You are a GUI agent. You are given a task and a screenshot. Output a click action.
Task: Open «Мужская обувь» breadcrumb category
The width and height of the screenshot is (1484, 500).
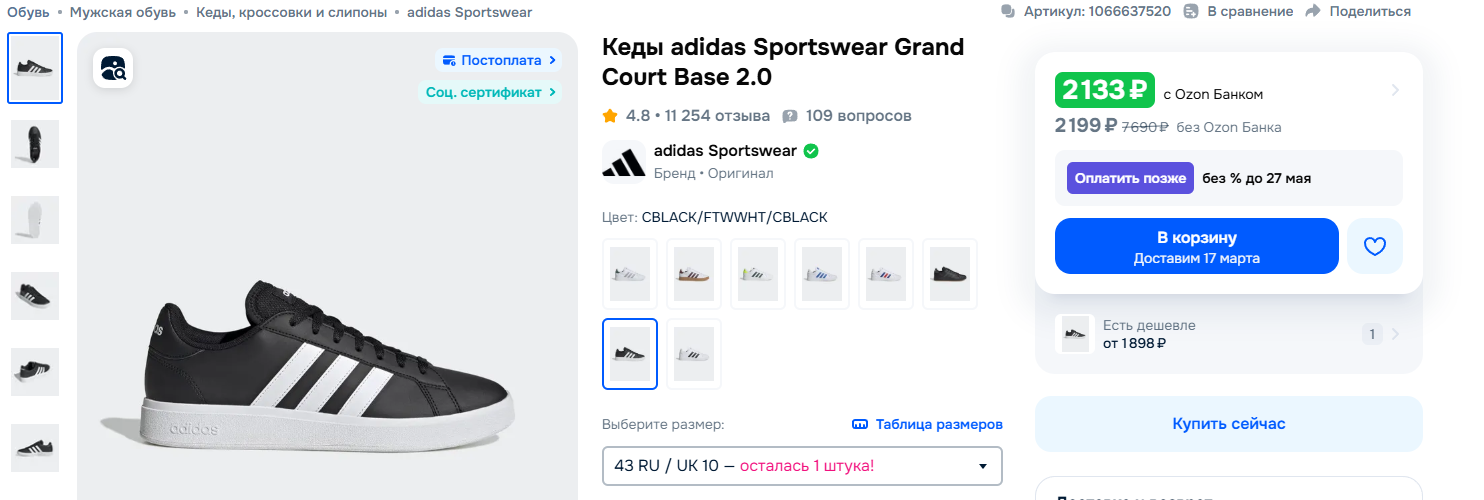[x=122, y=12]
